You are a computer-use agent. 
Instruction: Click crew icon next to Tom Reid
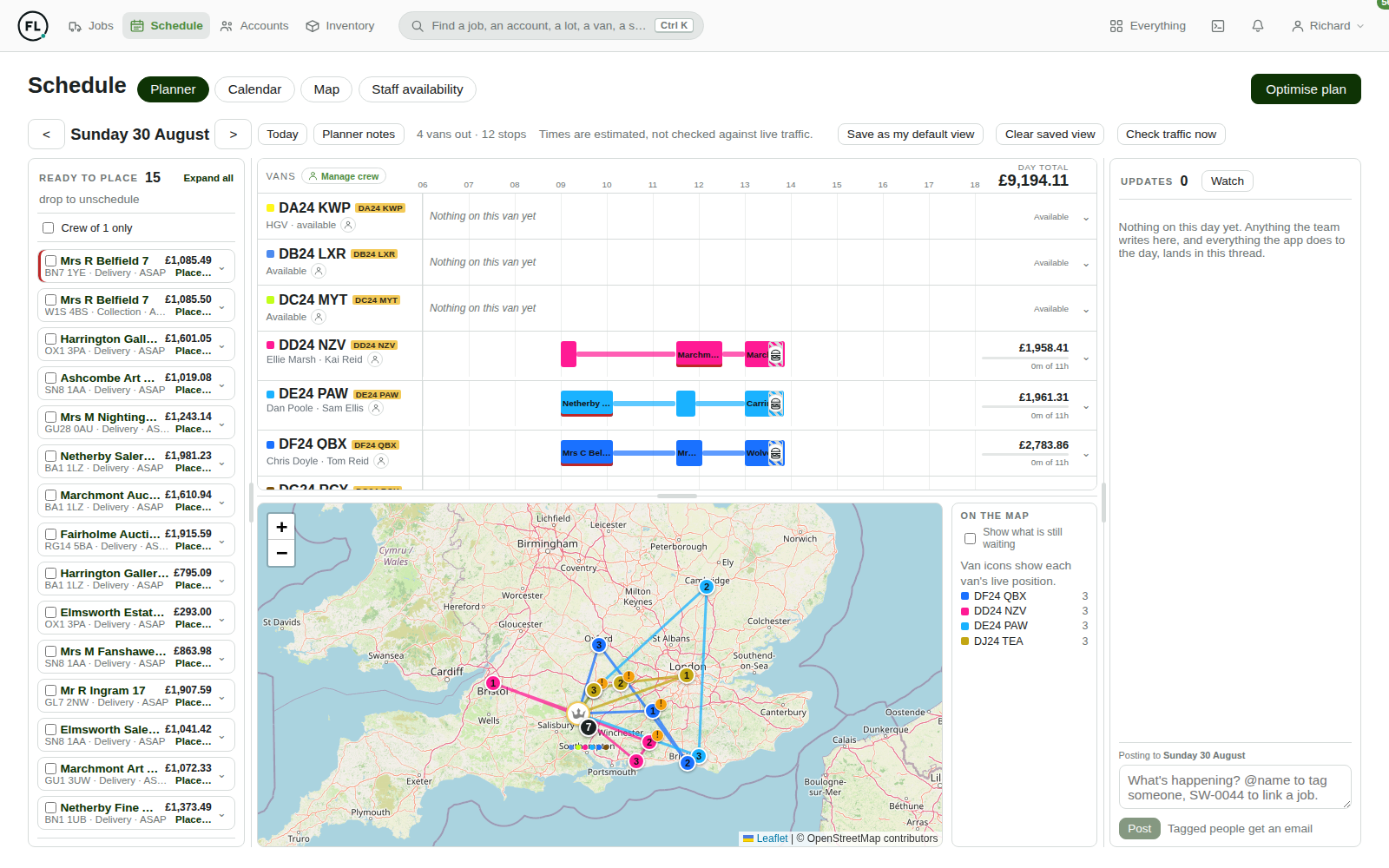[381, 461]
